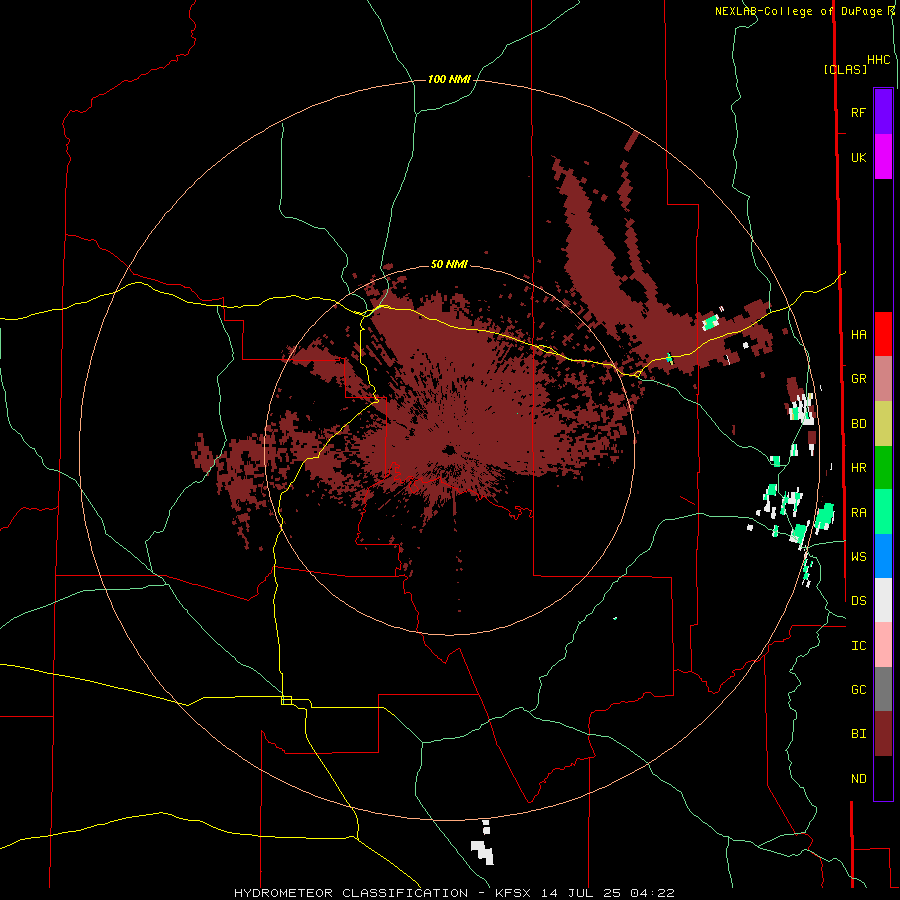Click the RF legend label
900x900 pixels.
[858, 112]
